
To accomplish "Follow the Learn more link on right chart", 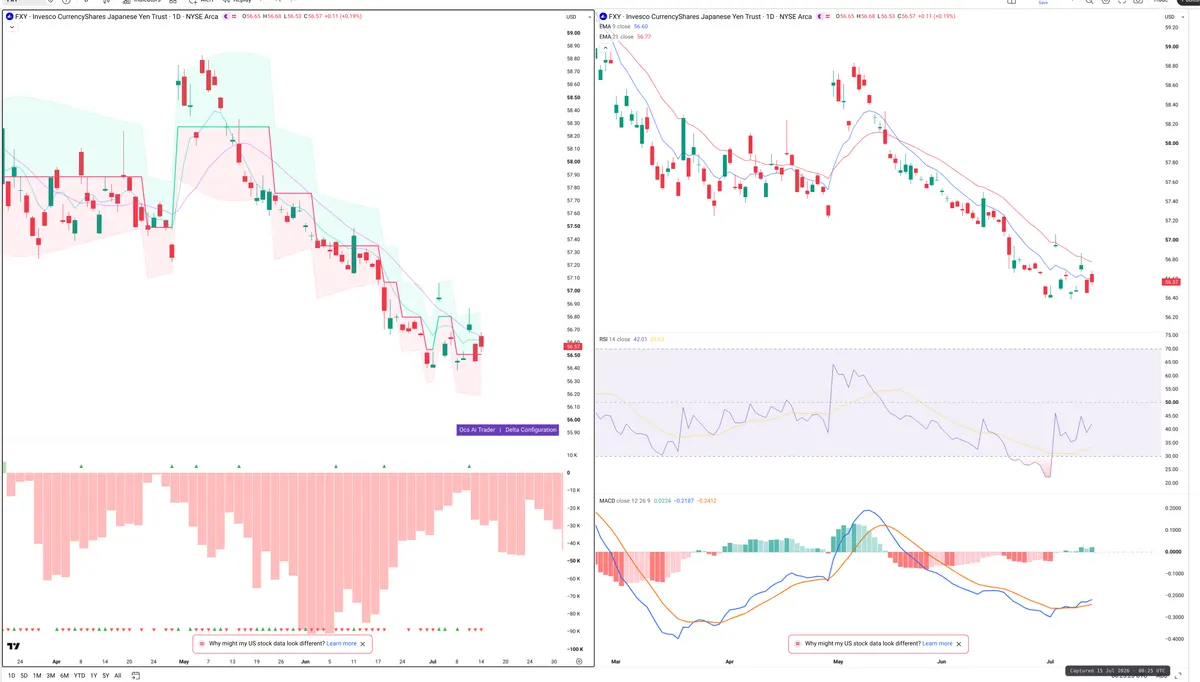I will click(937, 644).
